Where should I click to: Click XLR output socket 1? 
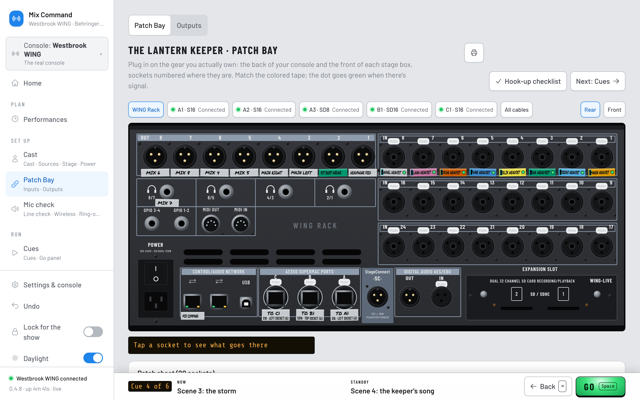(362, 156)
